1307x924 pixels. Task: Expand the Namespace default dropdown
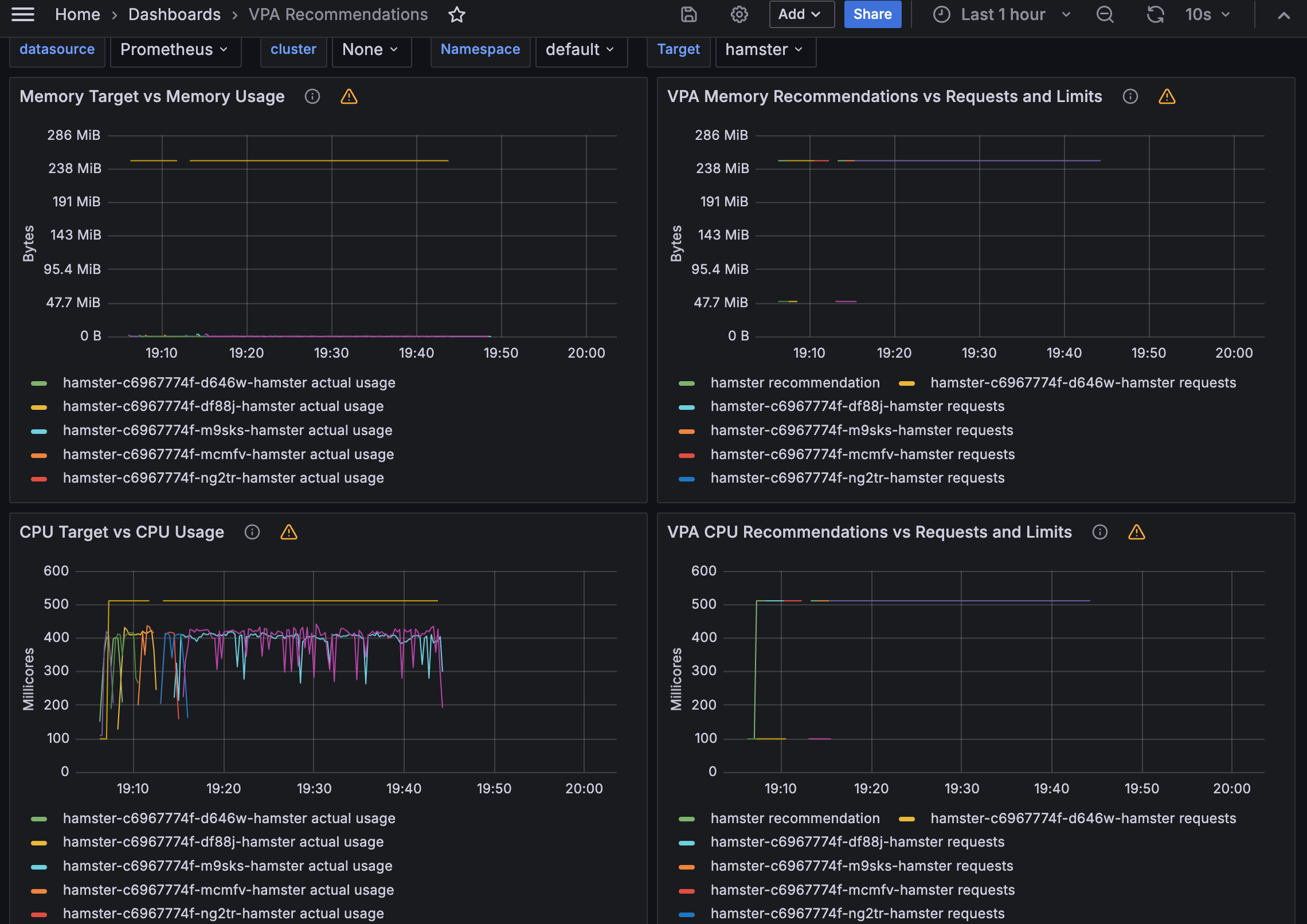coord(580,50)
